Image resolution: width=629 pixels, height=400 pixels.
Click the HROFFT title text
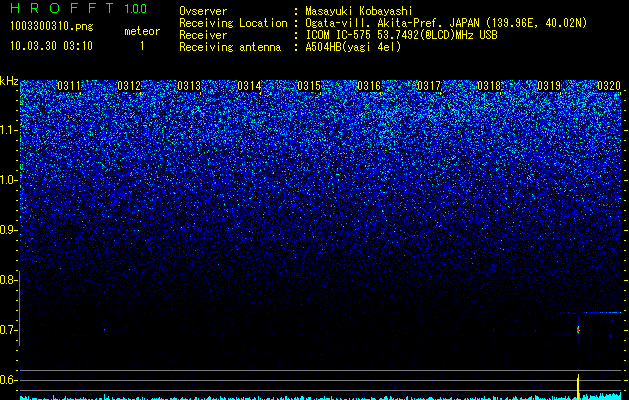tap(62, 8)
